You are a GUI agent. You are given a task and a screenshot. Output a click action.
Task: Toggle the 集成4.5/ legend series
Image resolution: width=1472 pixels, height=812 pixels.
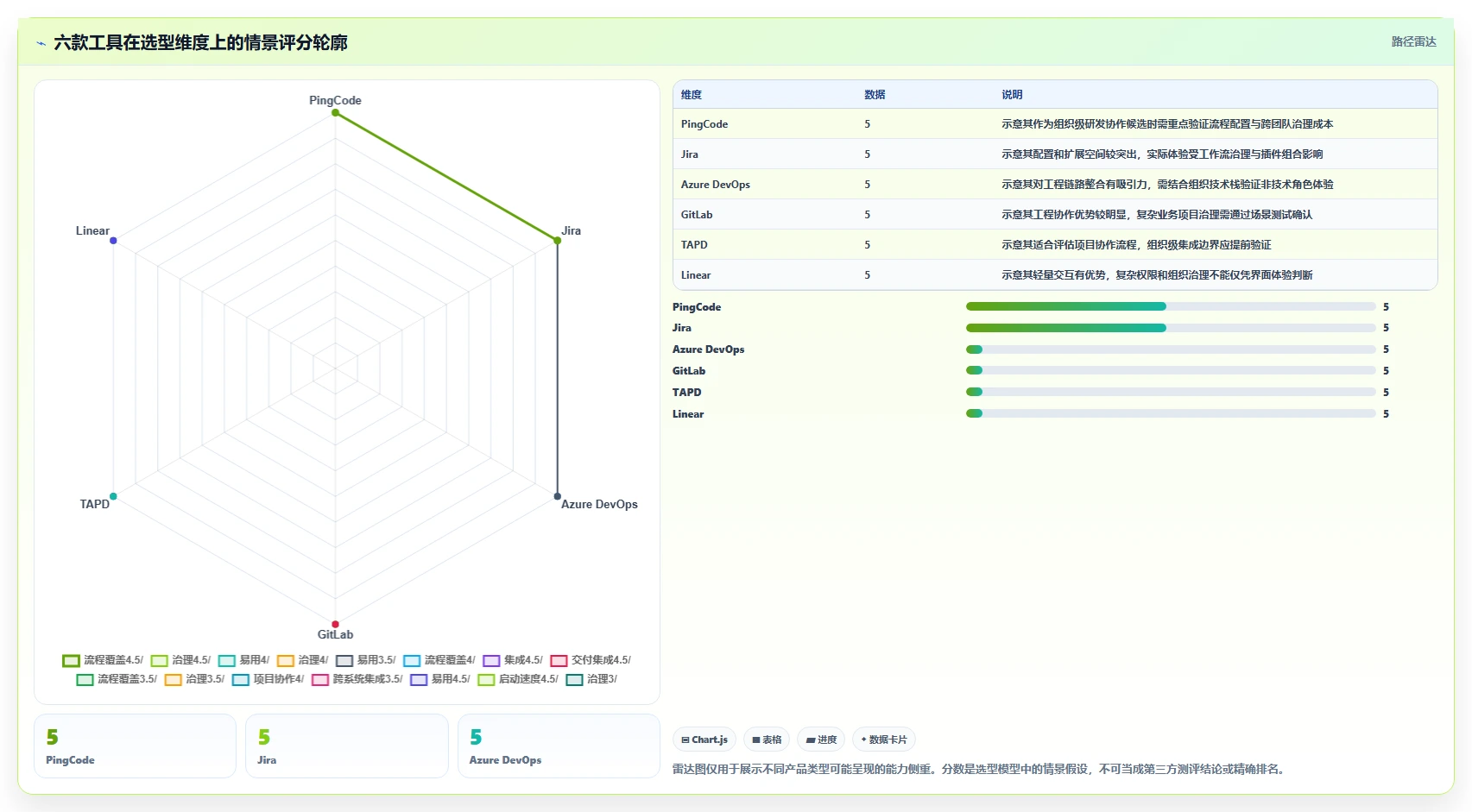(x=513, y=660)
